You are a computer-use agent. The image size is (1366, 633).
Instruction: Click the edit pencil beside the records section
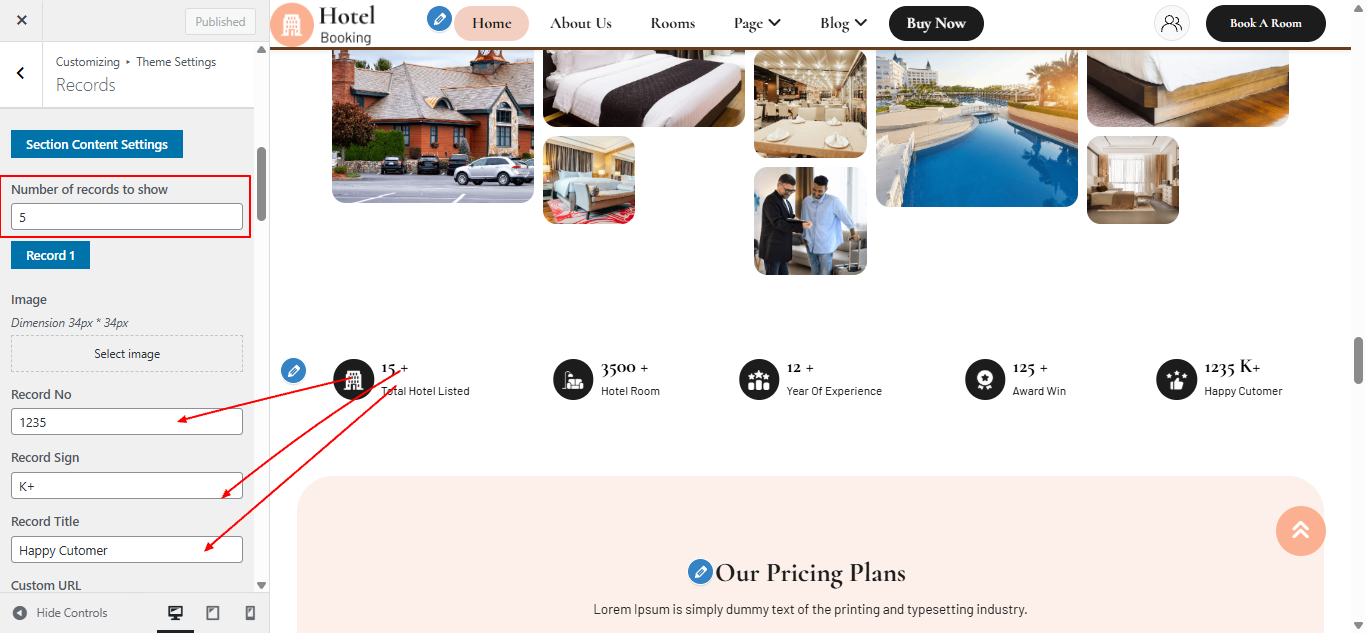293,371
